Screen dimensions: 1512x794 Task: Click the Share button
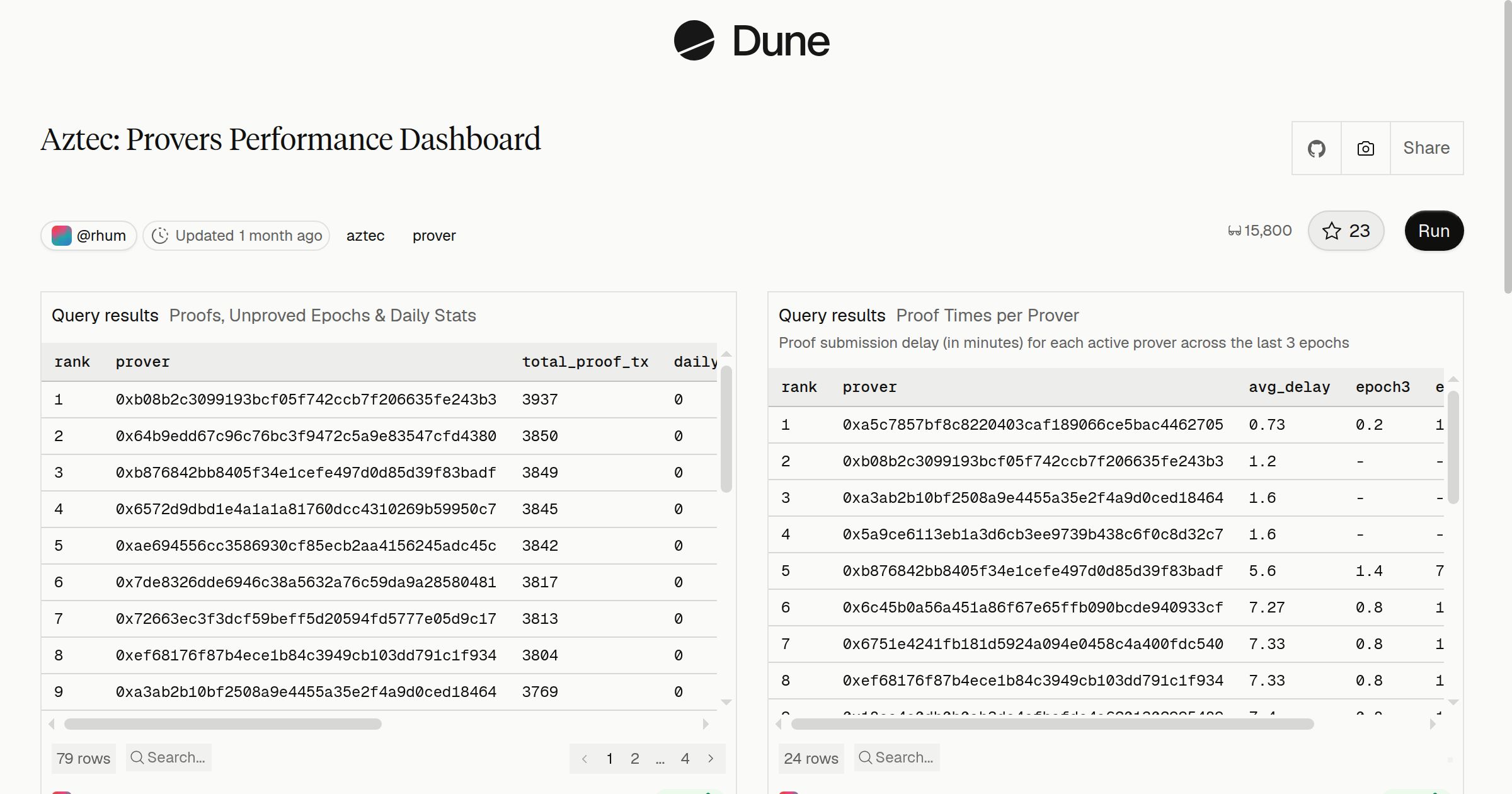click(x=1426, y=148)
